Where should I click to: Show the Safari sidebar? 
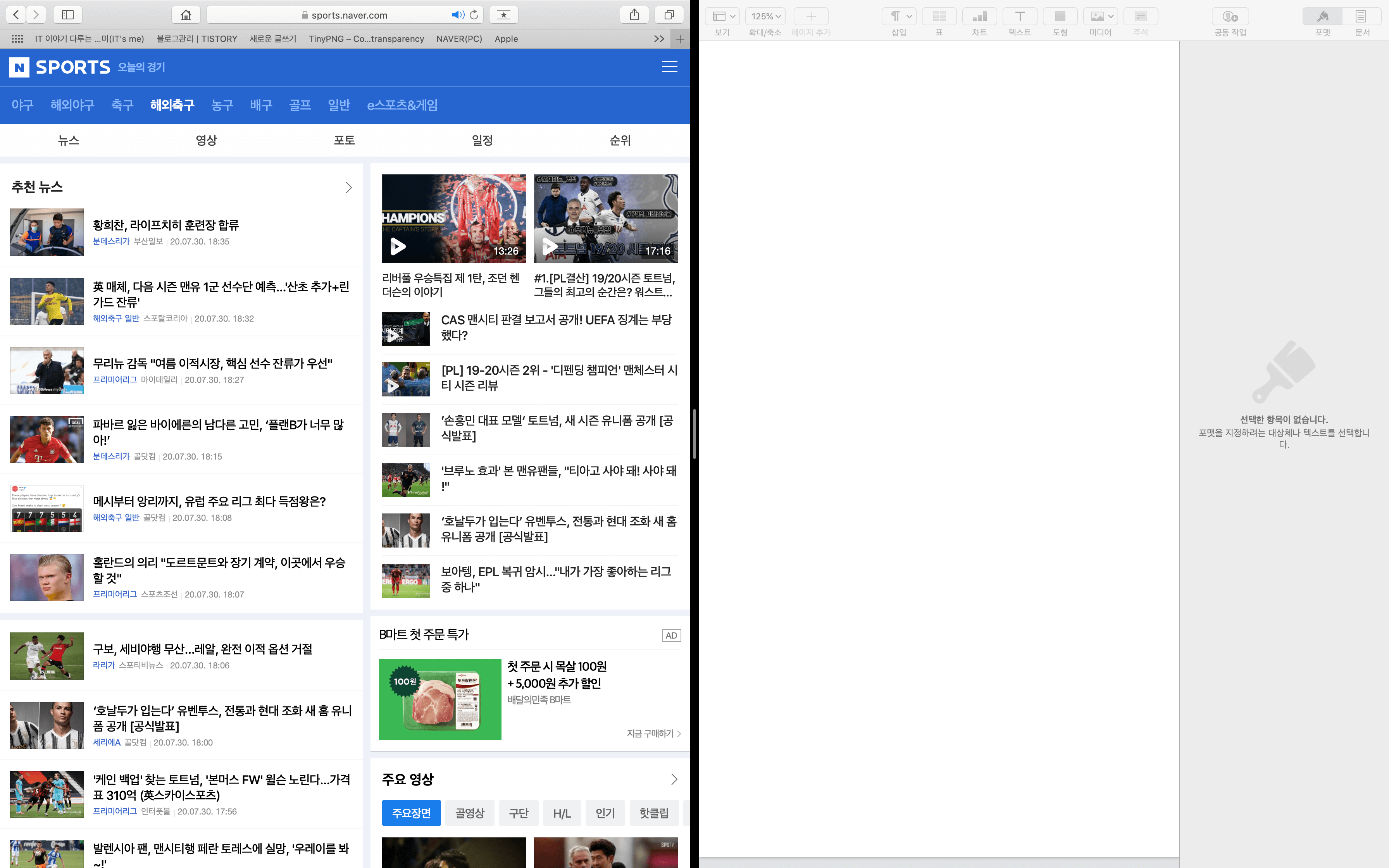68,15
